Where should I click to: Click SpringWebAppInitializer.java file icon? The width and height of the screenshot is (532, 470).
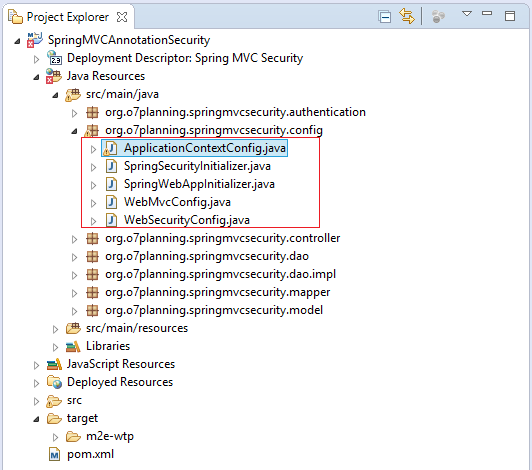[x=111, y=184]
